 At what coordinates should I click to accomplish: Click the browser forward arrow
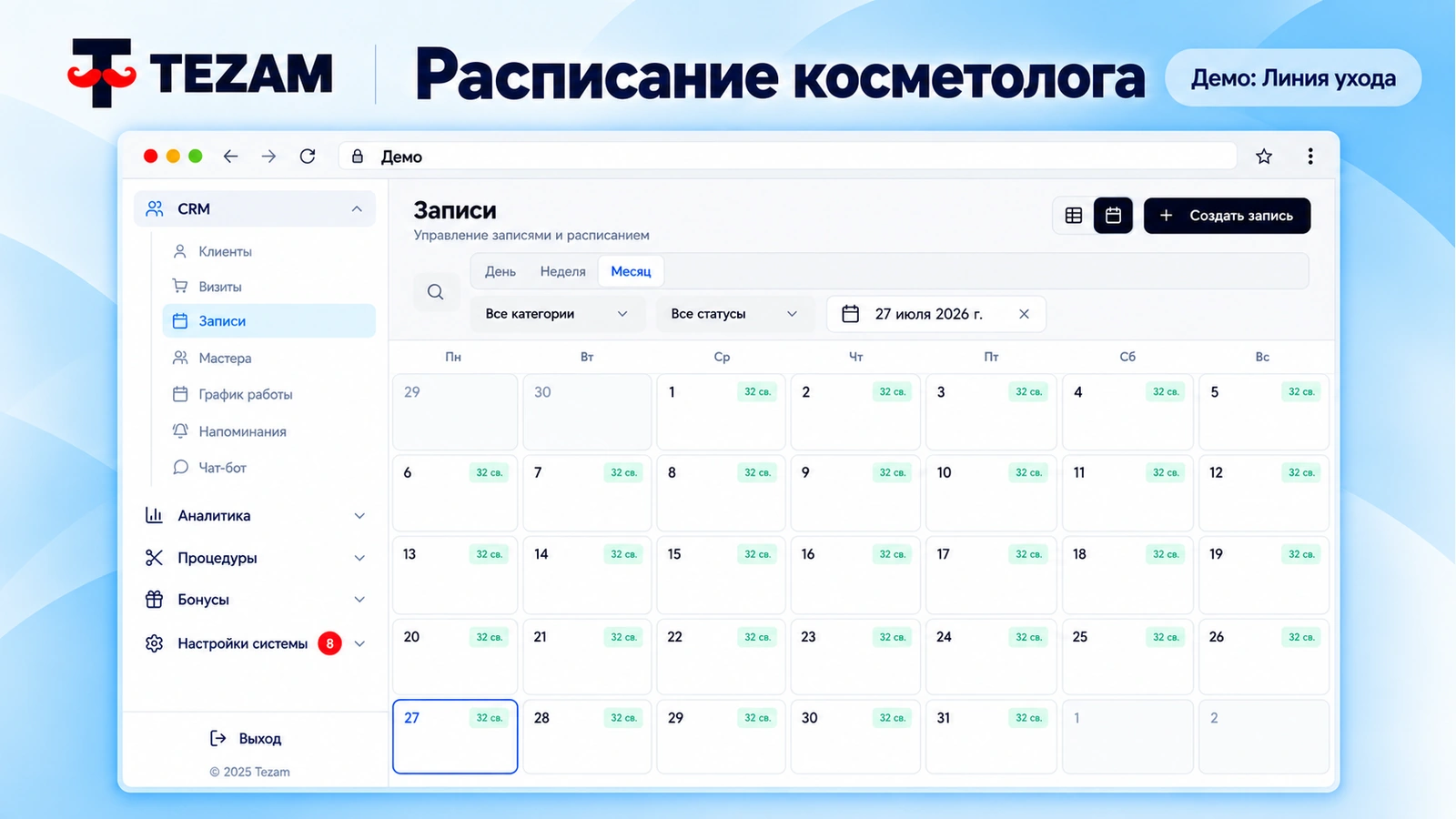(268, 157)
